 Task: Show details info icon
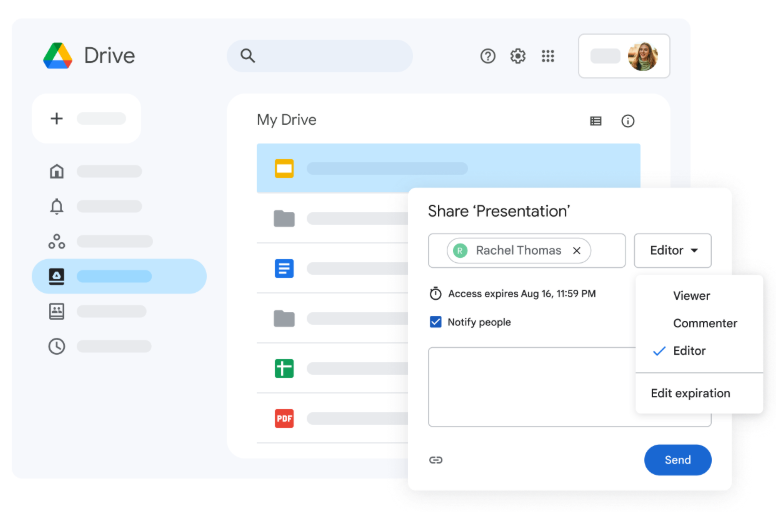pyautogui.click(x=628, y=121)
